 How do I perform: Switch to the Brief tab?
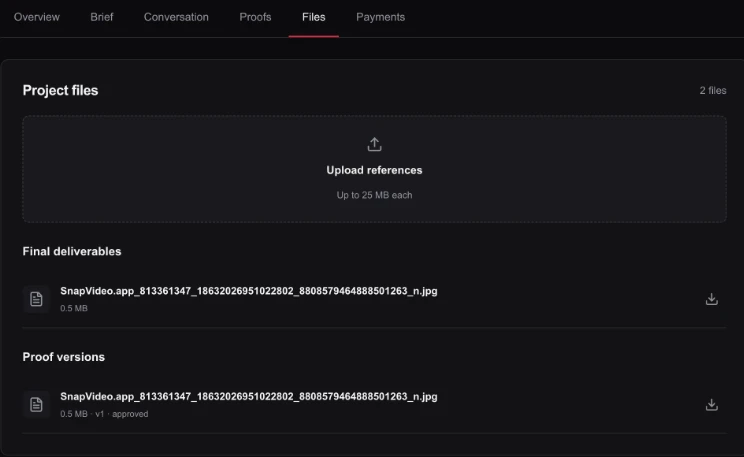click(x=102, y=17)
